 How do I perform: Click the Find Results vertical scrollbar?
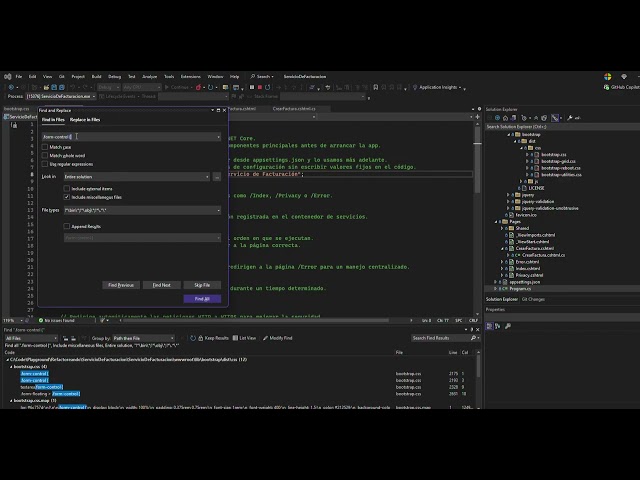click(x=478, y=380)
